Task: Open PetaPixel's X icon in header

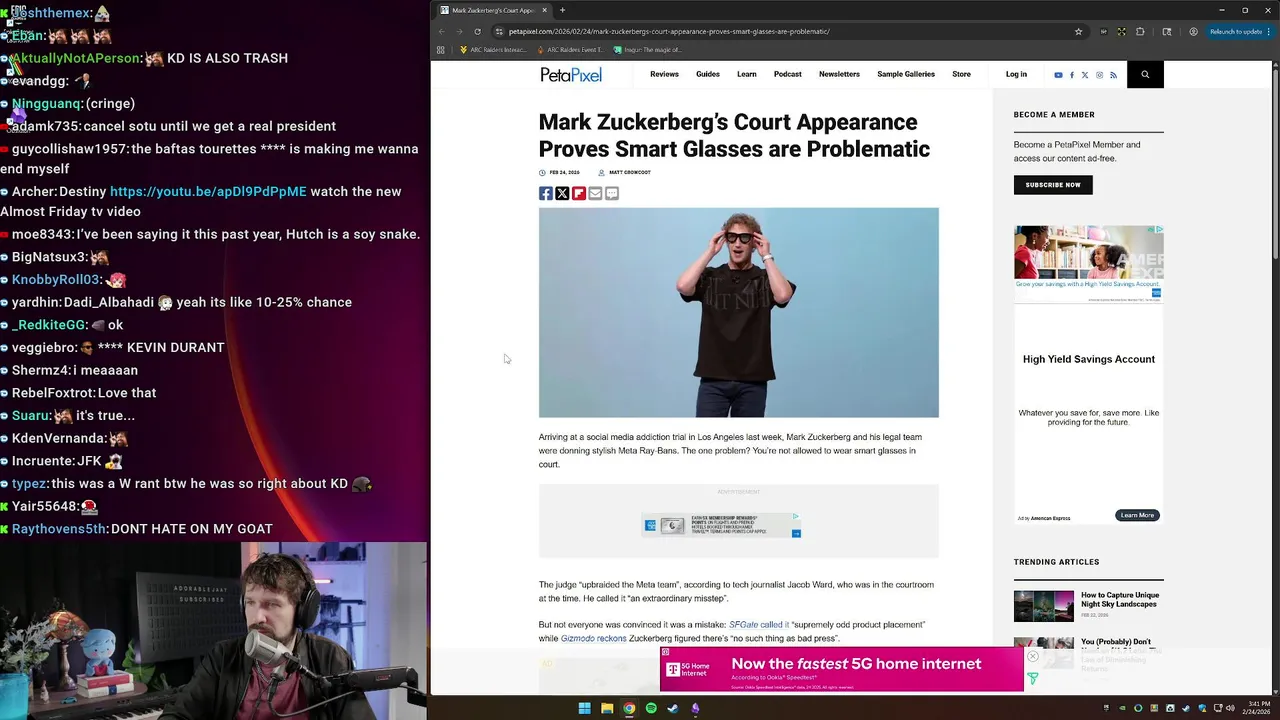Action: click(x=1085, y=75)
